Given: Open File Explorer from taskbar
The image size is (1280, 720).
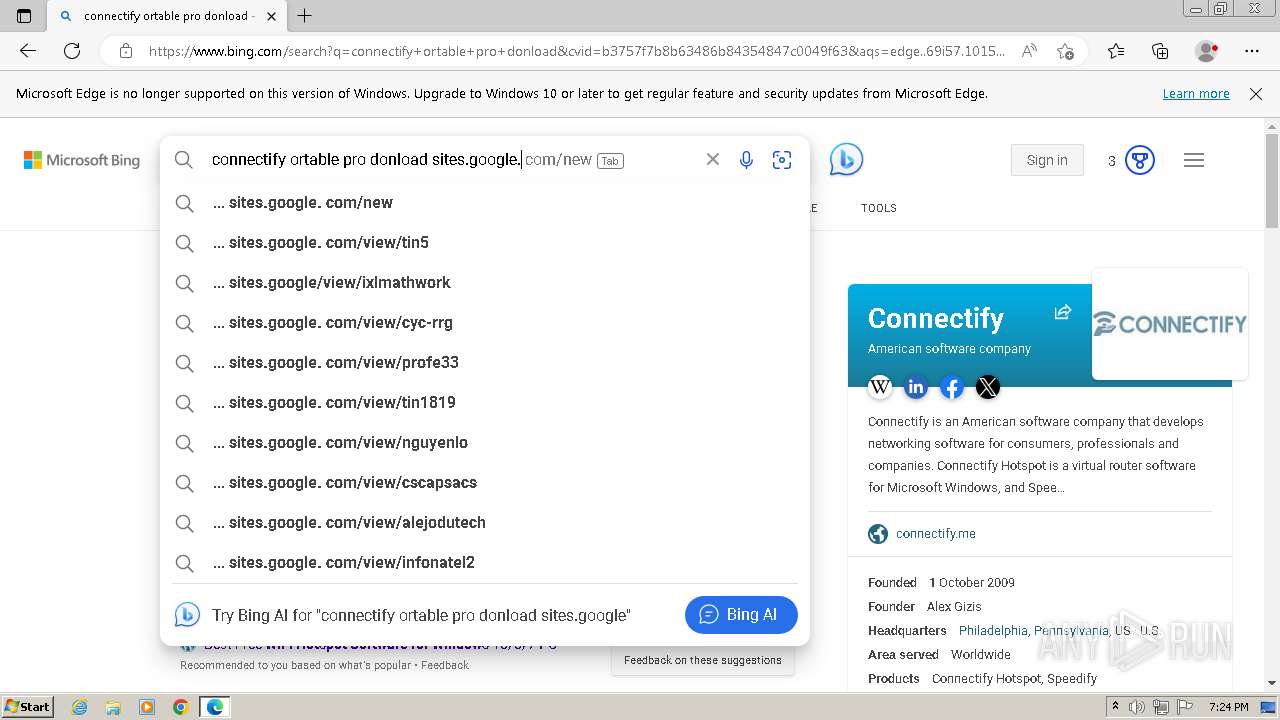Looking at the screenshot, I should 114,707.
